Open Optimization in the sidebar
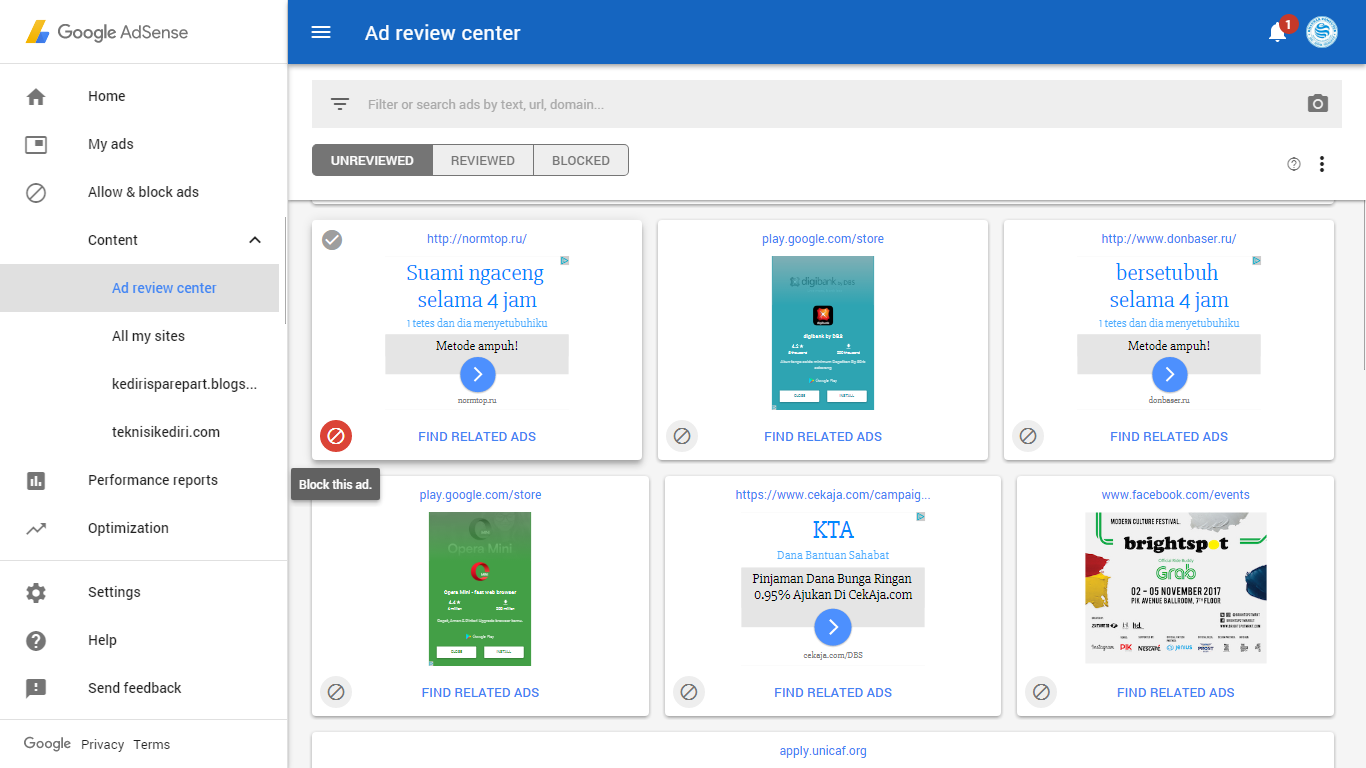This screenshot has height=768, width=1366. pos(128,528)
